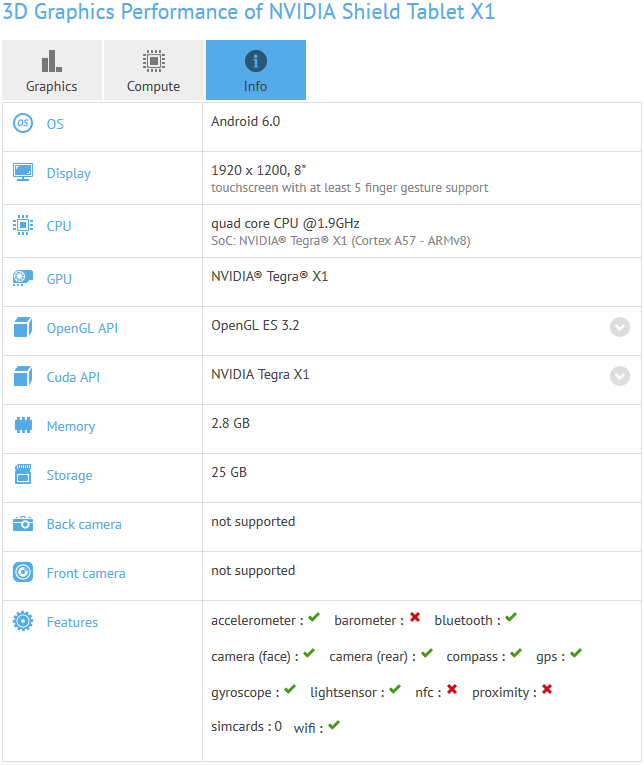
Task: Switch to the Compute tab
Action: point(153,70)
